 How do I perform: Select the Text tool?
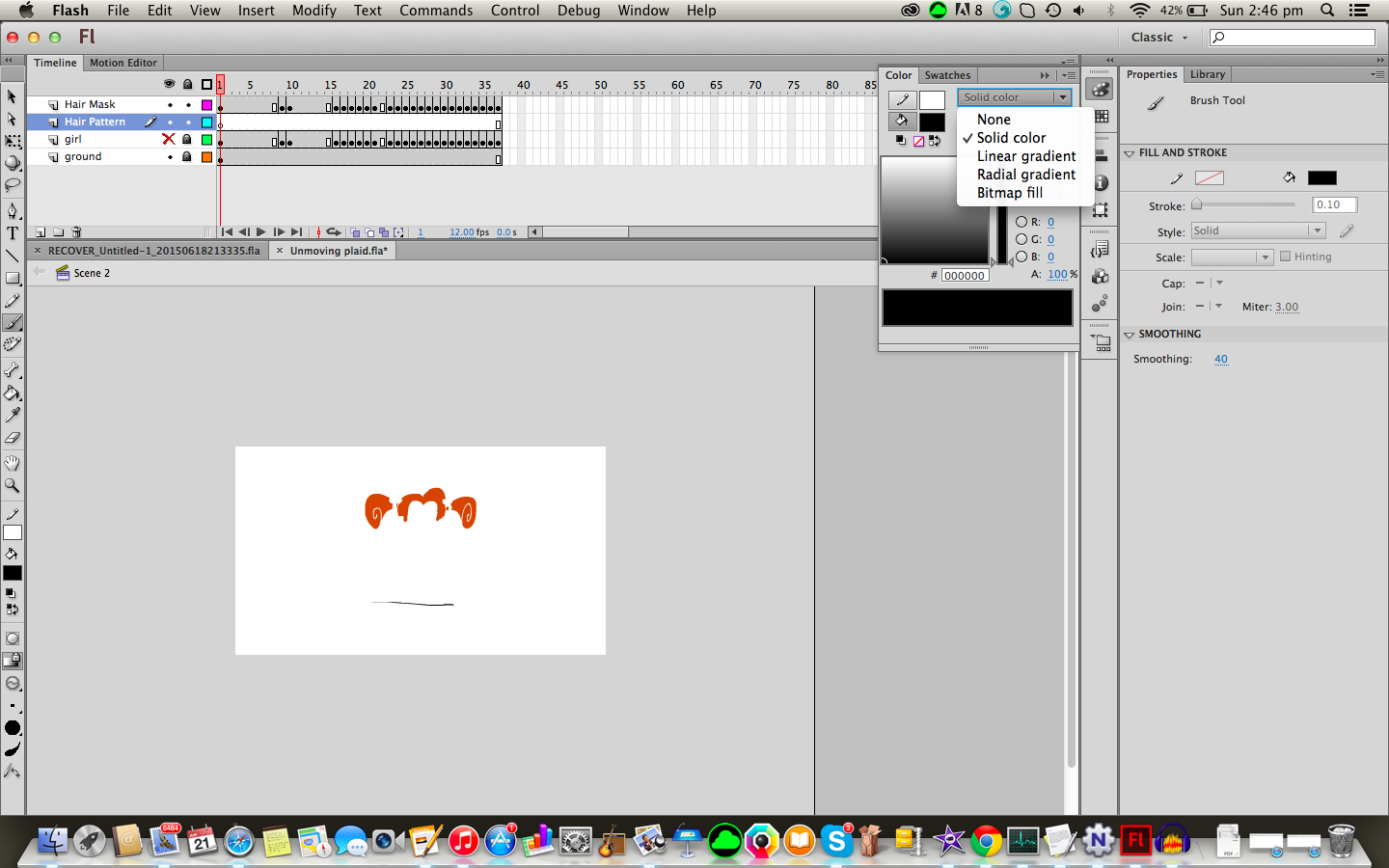[13, 233]
